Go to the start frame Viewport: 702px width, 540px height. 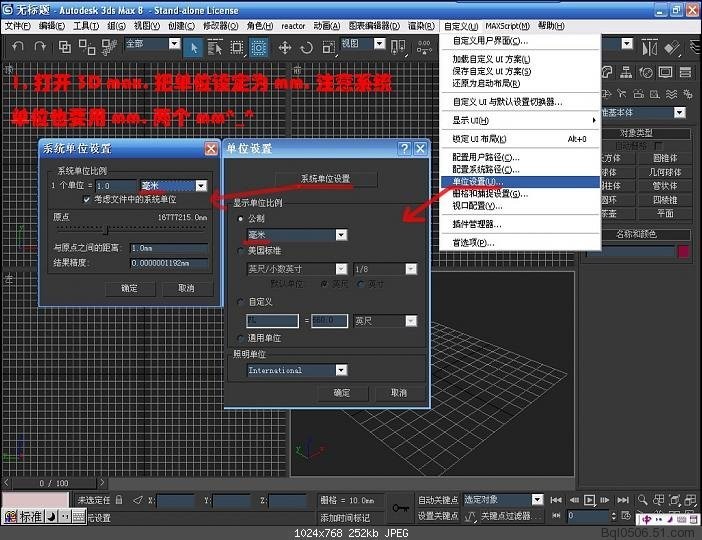(556, 500)
